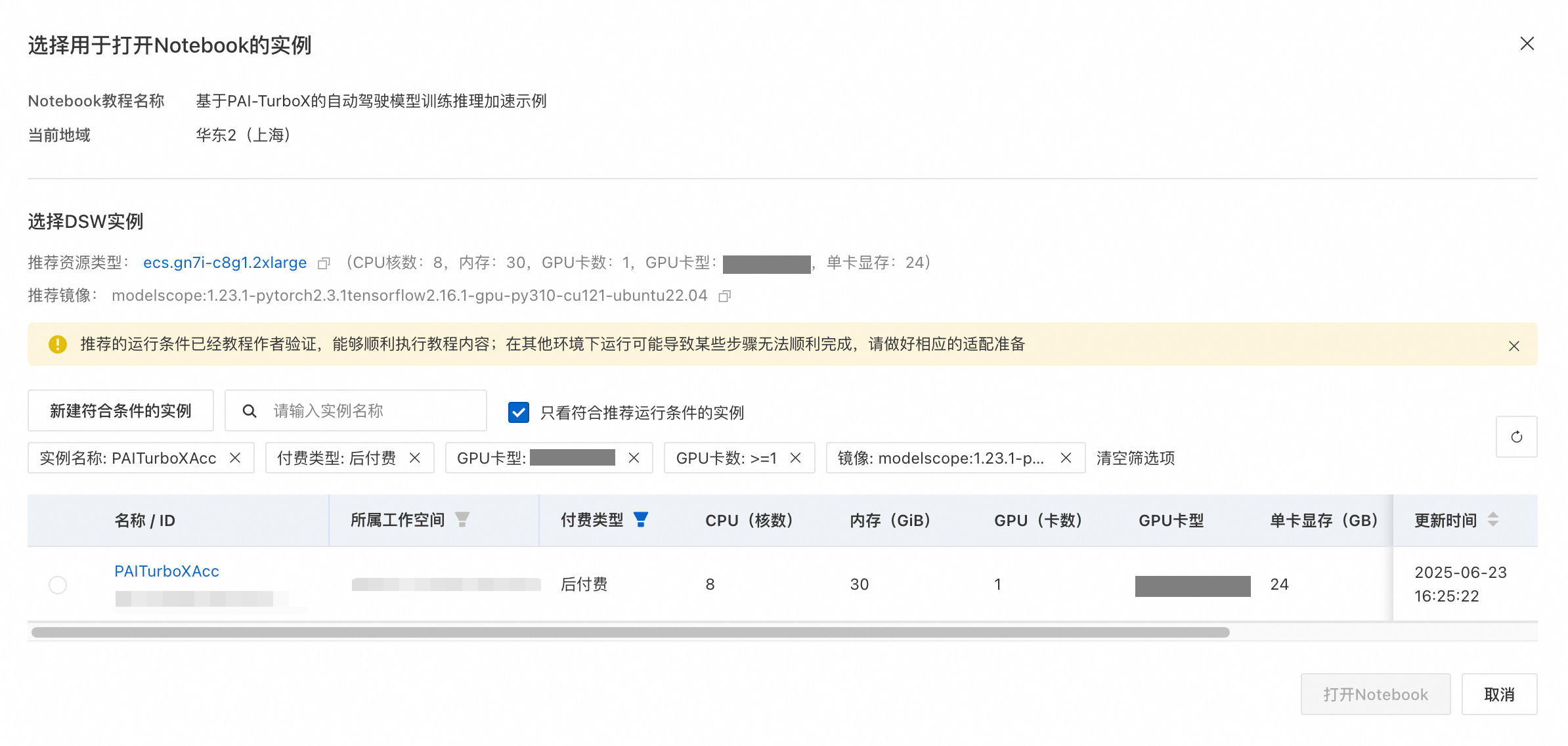Copy the recommended modelscope image name
1568x746 pixels.
point(724,296)
